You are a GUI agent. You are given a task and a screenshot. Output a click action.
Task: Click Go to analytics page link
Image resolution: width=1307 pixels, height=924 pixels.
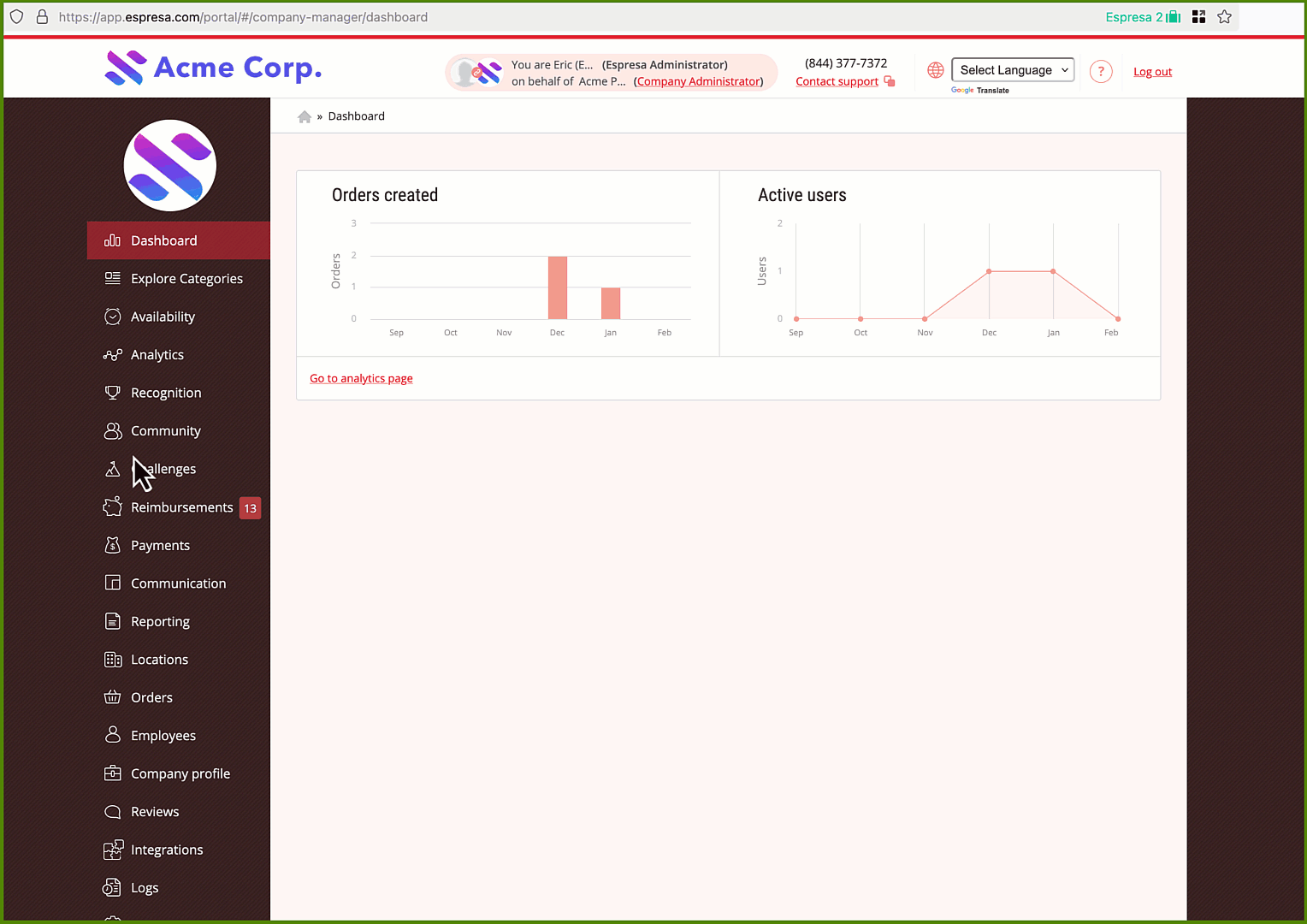pyautogui.click(x=361, y=378)
